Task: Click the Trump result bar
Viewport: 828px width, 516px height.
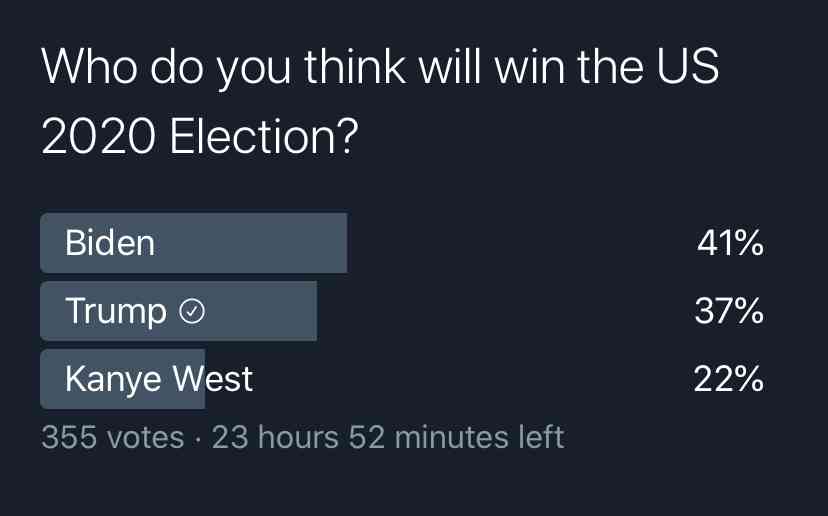Action: pos(178,311)
